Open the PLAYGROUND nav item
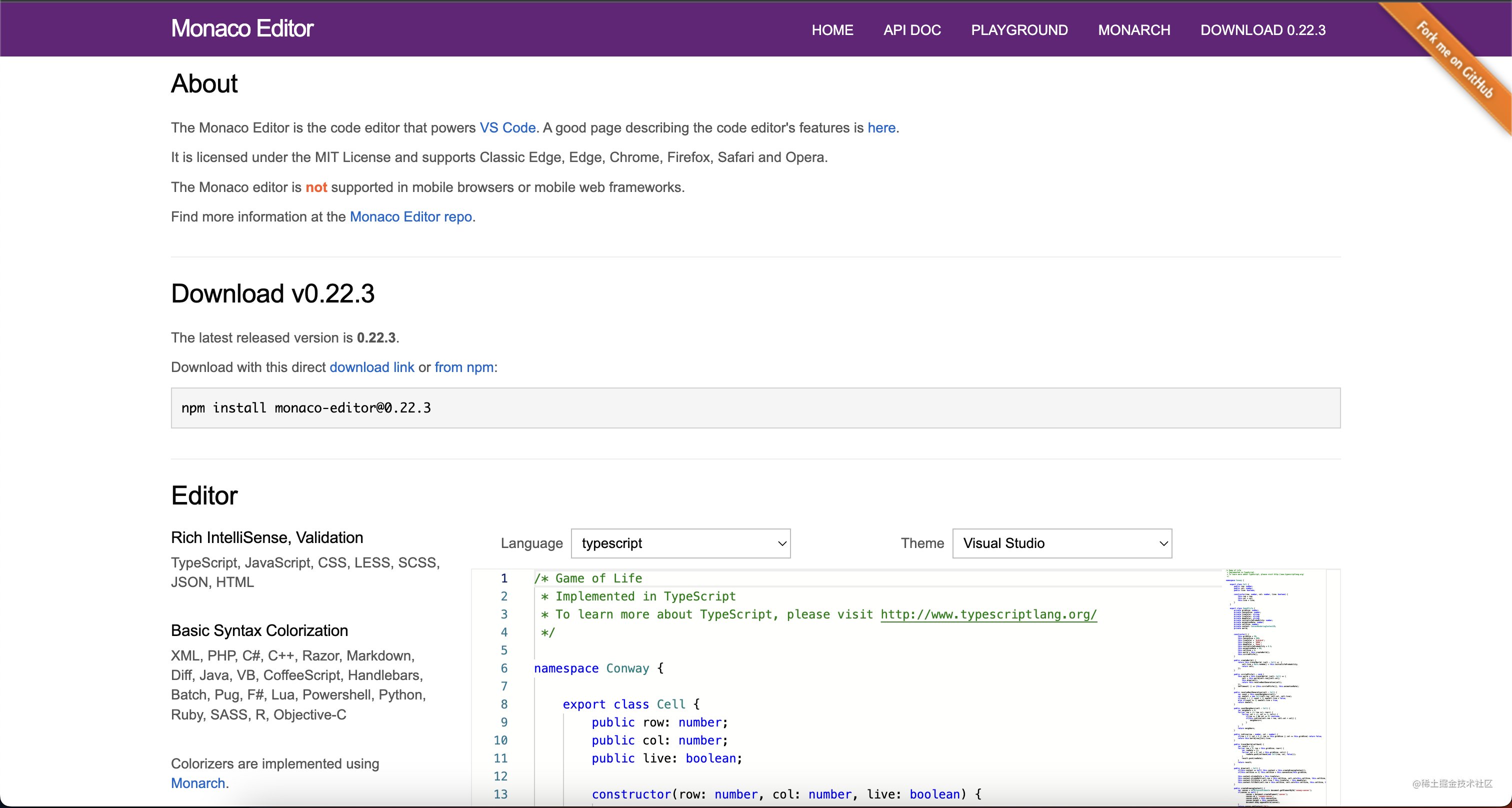The height and width of the screenshot is (808, 1512). pyautogui.click(x=1019, y=30)
